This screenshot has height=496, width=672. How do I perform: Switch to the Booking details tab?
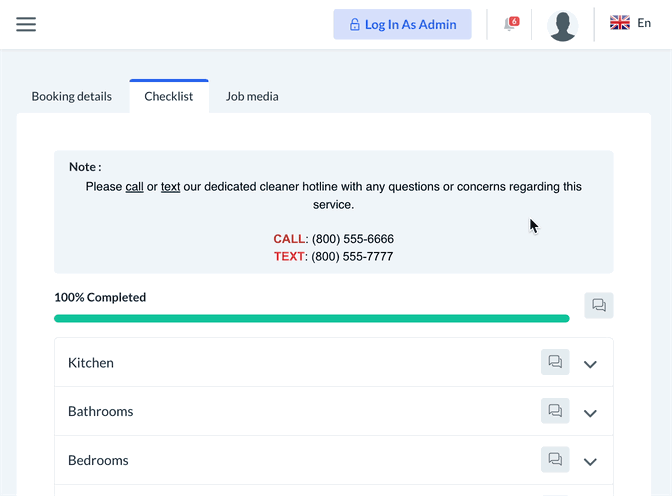[x=72, y=96]
